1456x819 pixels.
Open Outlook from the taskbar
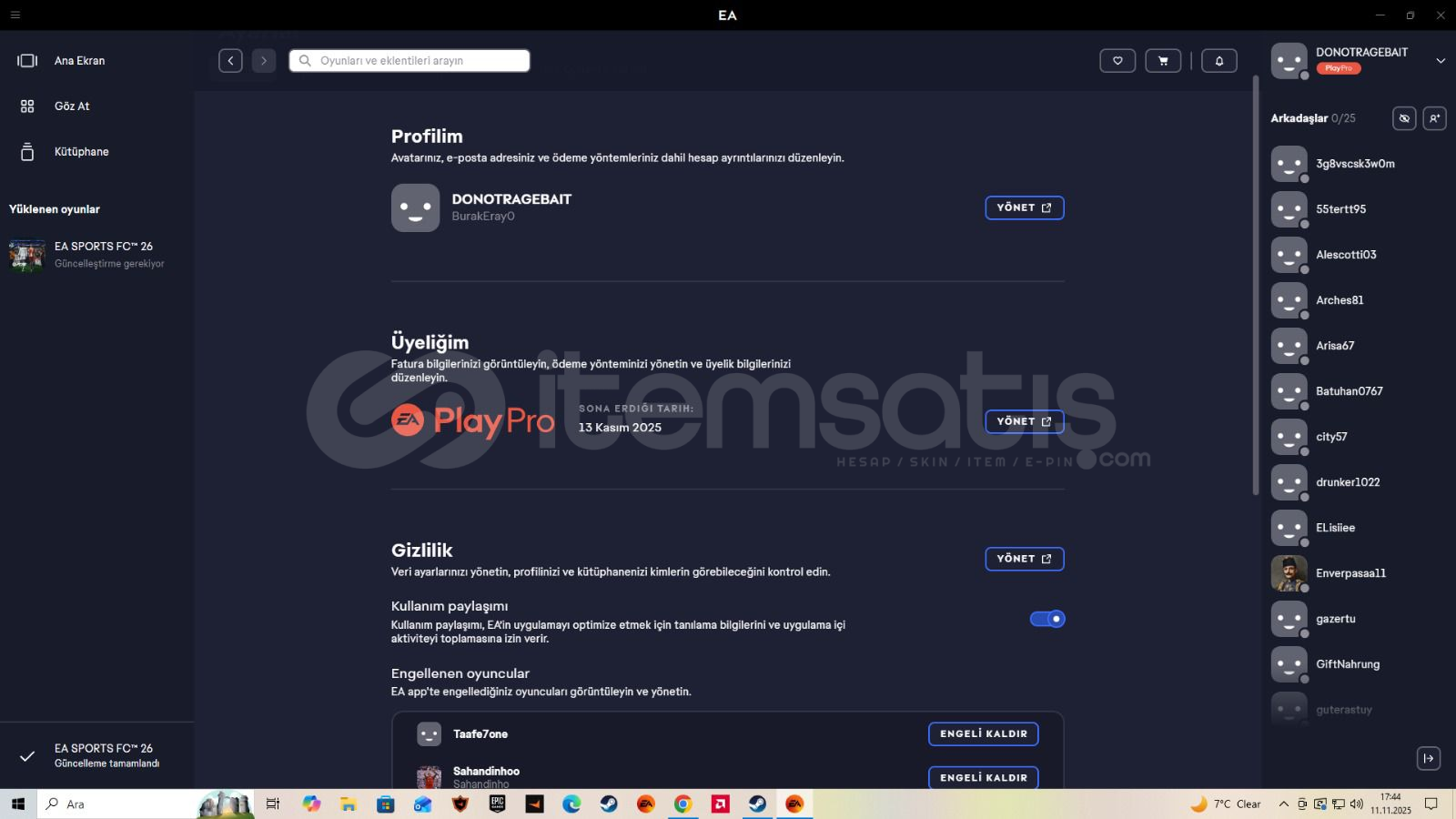pyautogui.click(x=423, y=804)
